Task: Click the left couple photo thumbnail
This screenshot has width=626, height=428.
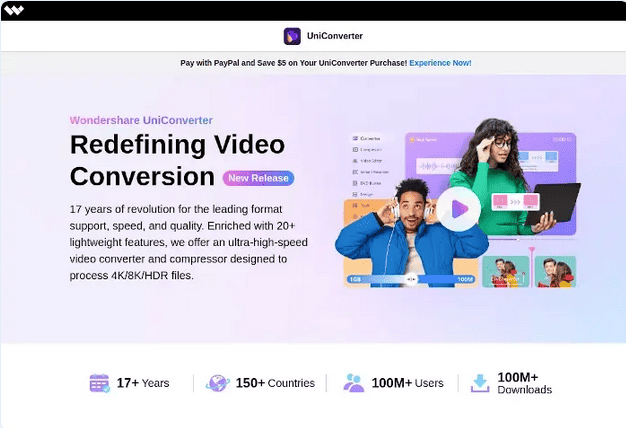Action: tap(505, 271)
